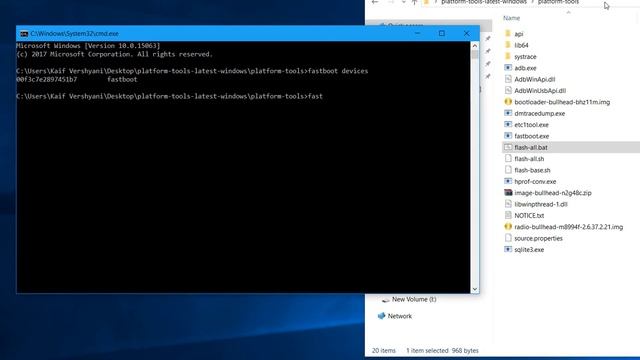Select the flash-all.sh file name
This screenshot has height=360, width=640.
coord(529,159)
